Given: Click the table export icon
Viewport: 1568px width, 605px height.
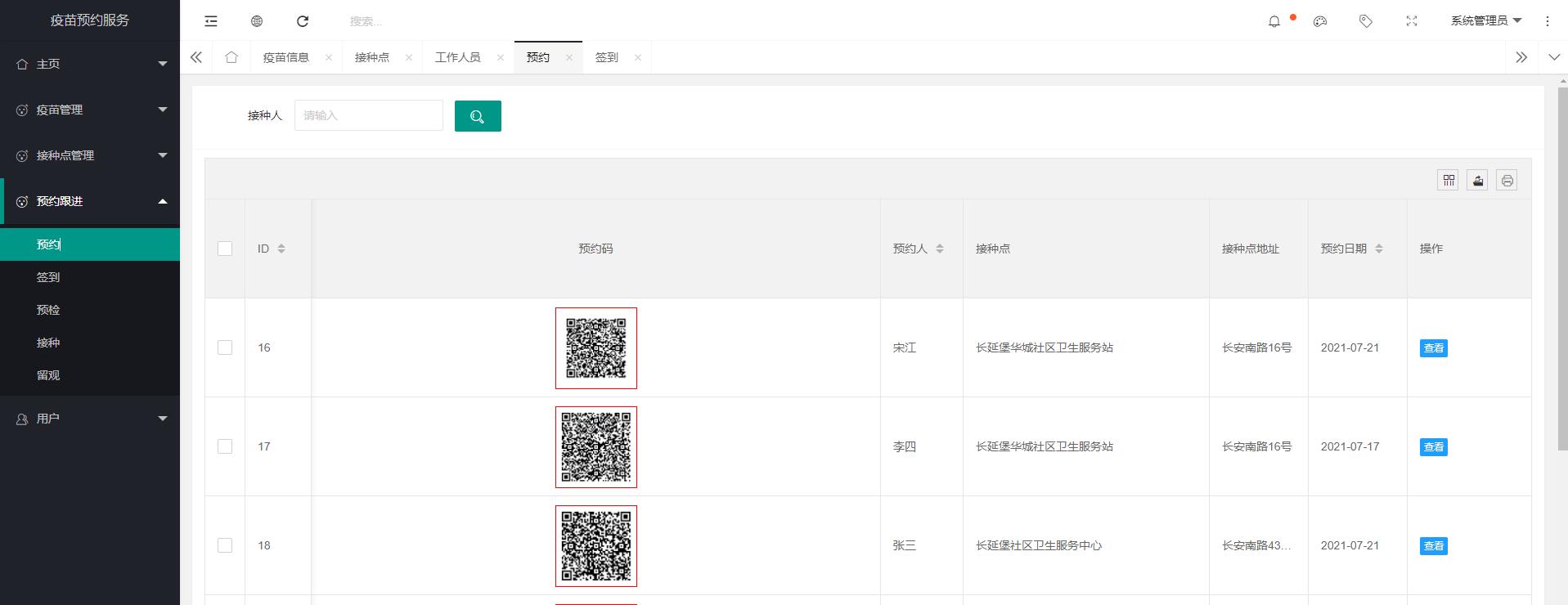Looking at the screenshot, I should click(x=1478, y=181).
